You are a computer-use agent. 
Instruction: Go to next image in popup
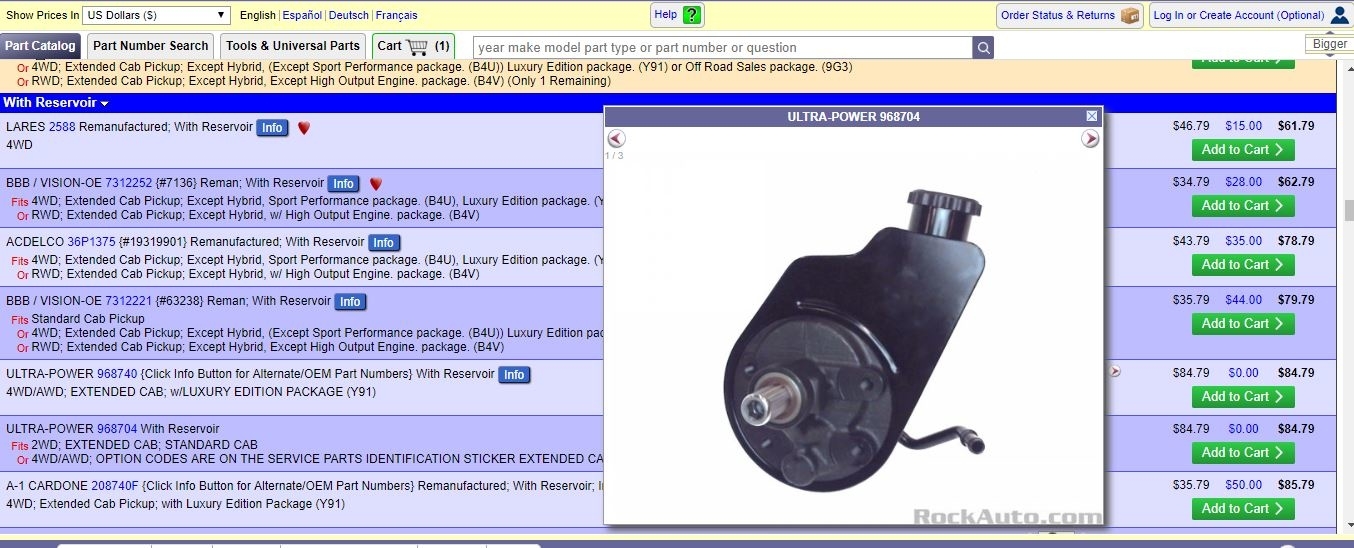pyautogui.click(x=1090, y=139)
